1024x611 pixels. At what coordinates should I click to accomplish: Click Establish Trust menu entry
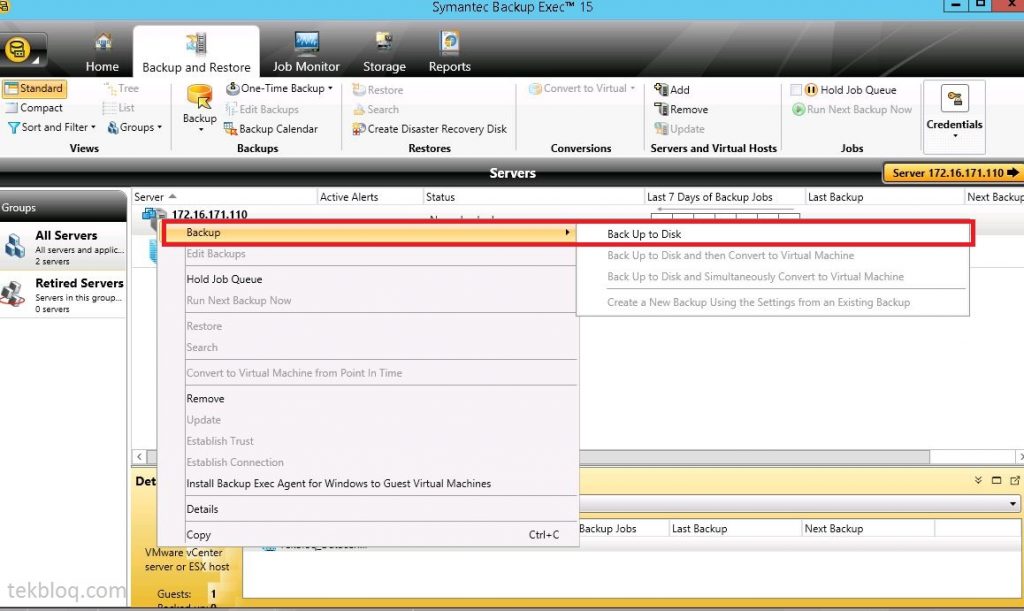219,441
